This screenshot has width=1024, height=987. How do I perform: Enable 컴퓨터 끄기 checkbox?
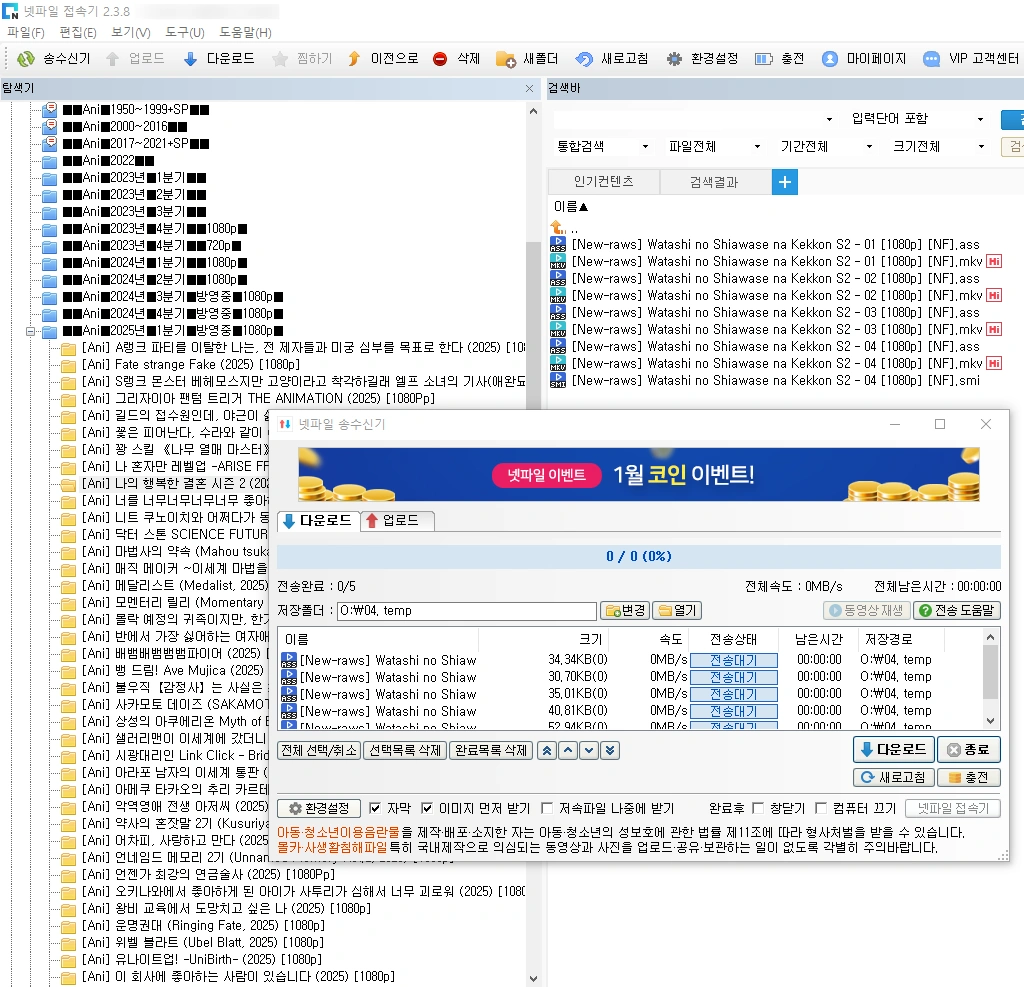click(821, 809)
